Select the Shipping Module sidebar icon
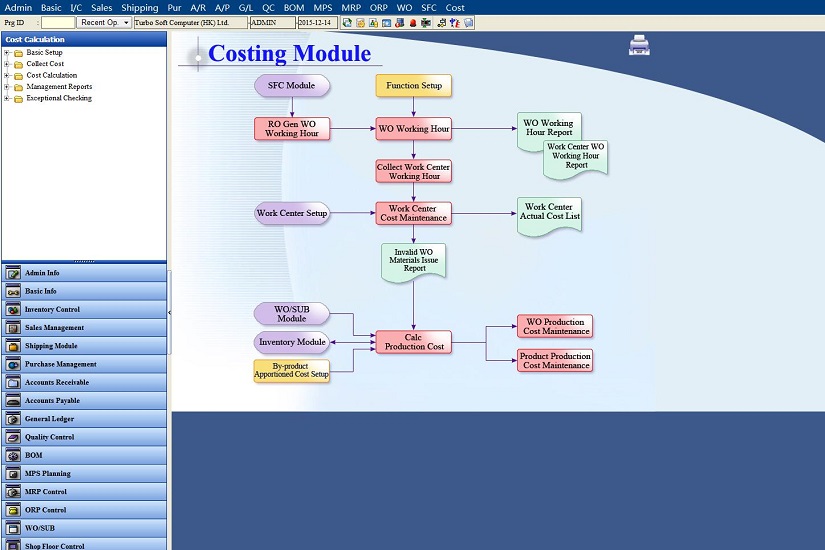 pos(13,346)
